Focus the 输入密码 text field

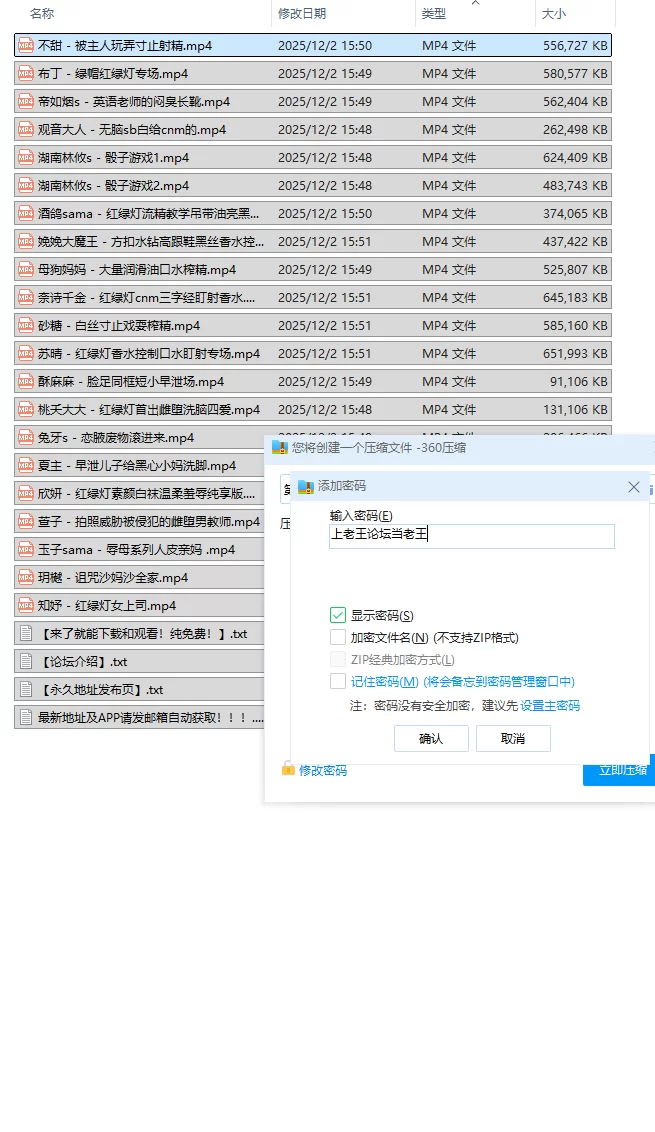pos(472,536)
